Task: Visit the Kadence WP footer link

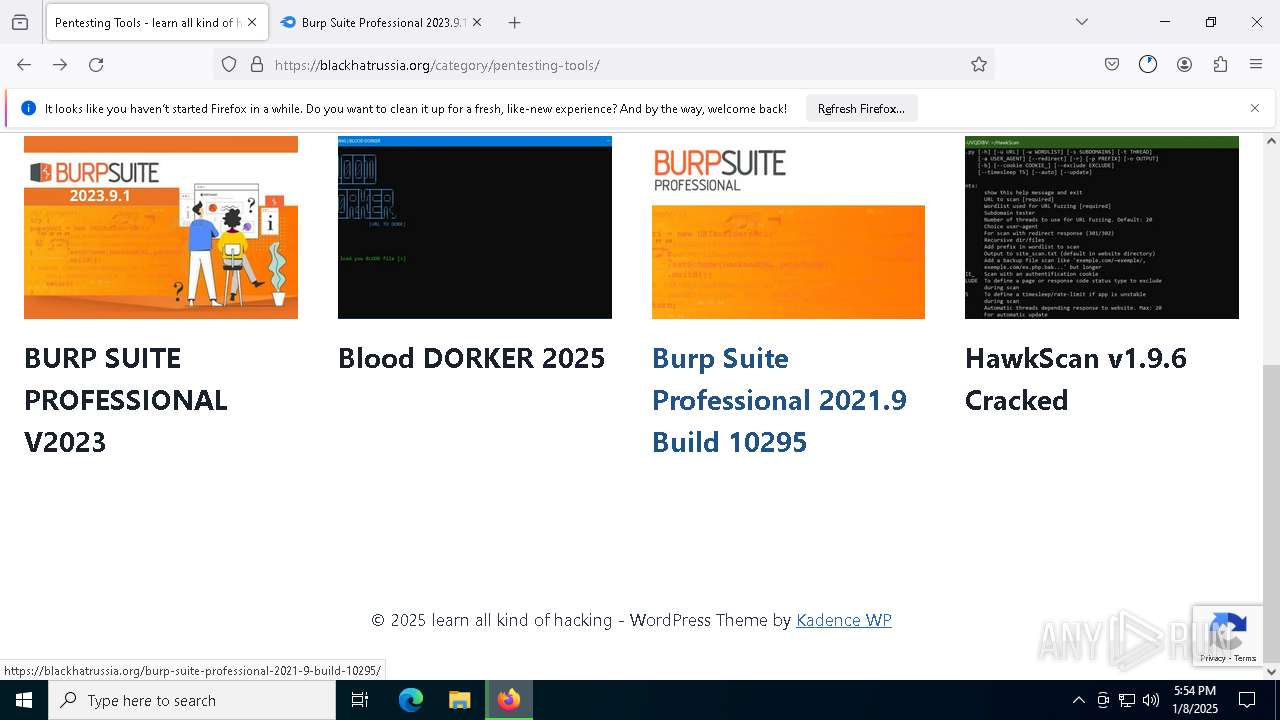Action: point(844,620)
